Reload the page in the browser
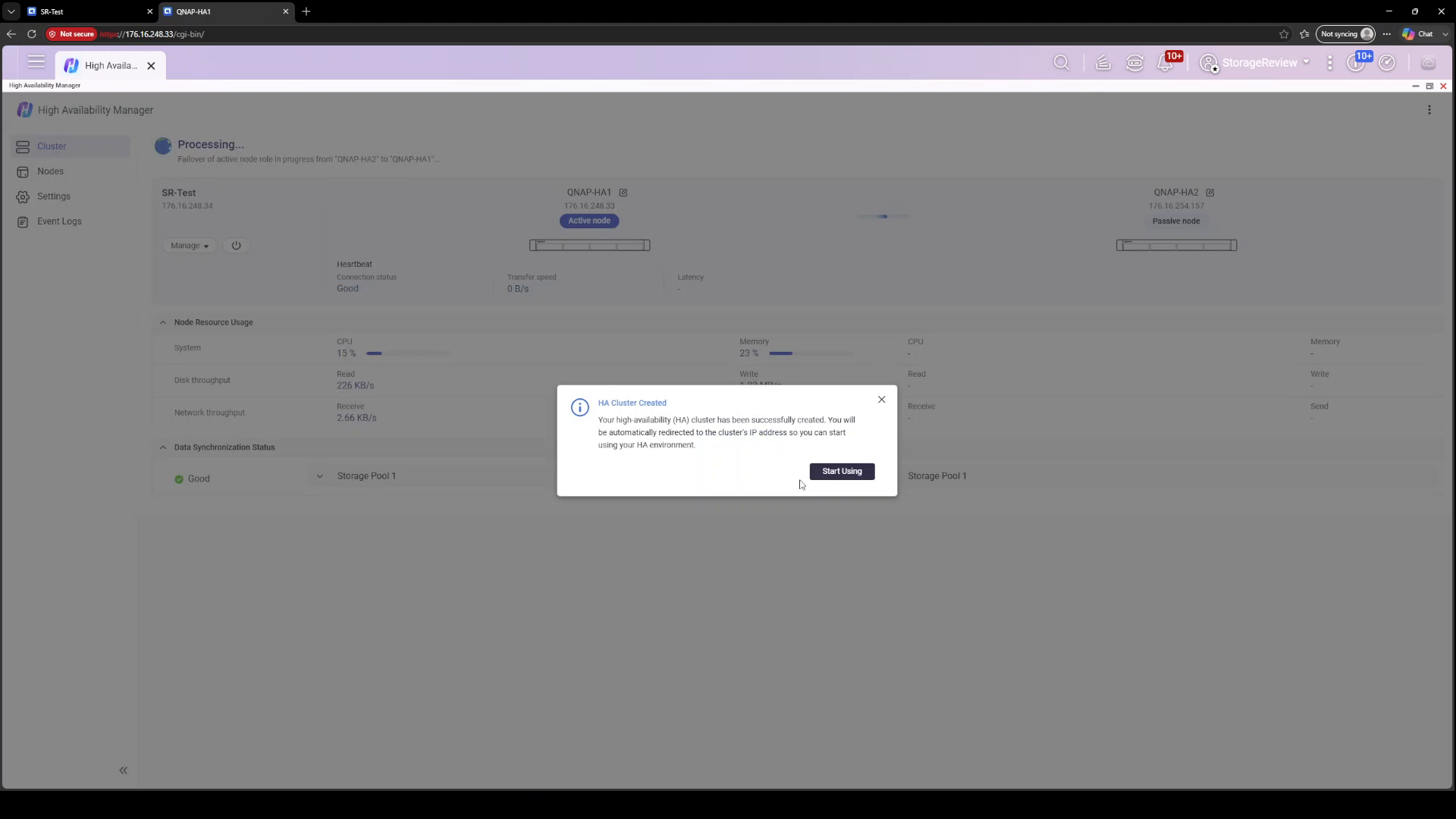The width and height of the screenshot is (1456, 819). coord(31,34)
